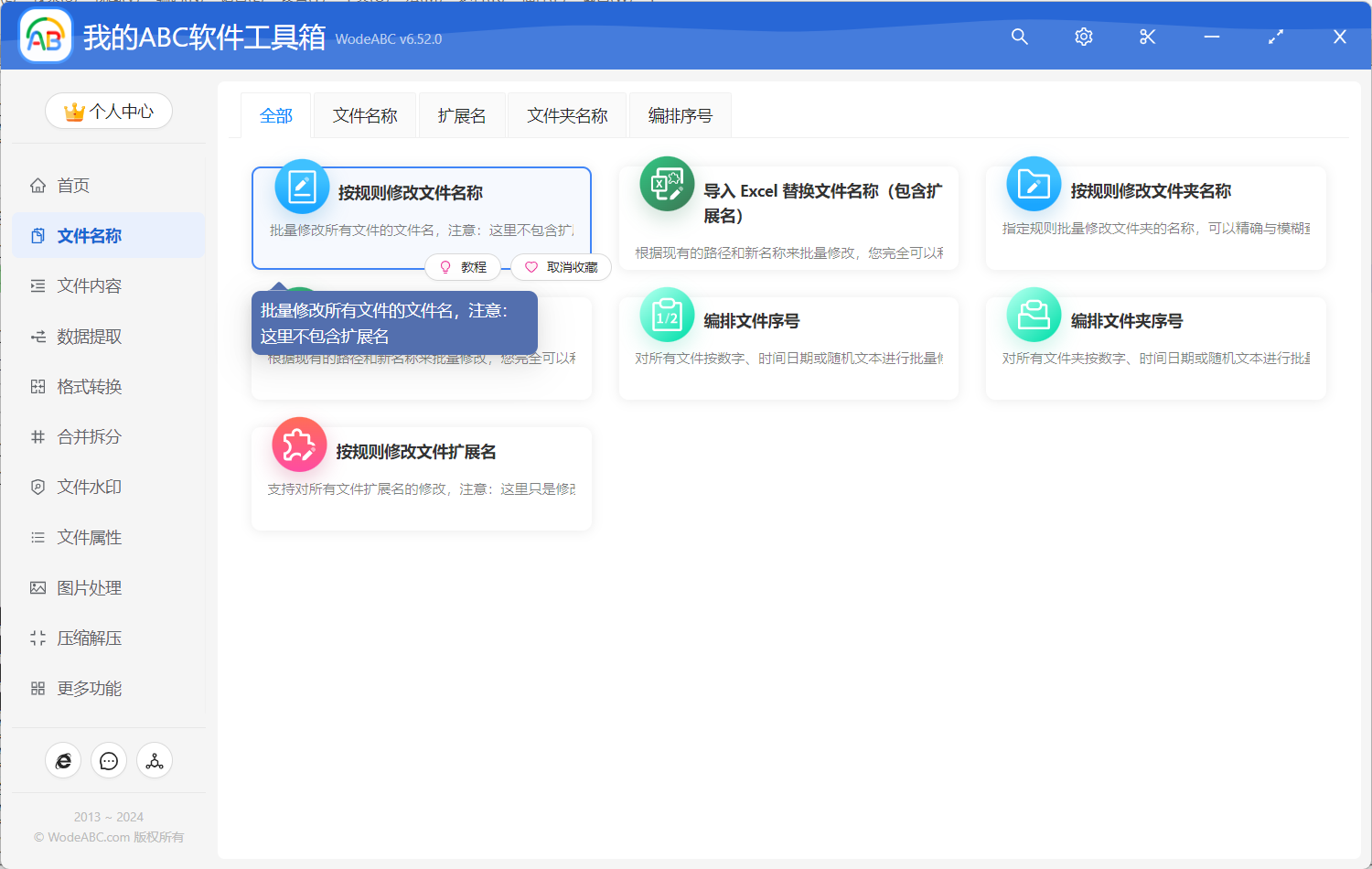
Task: Open the feedback chat bubble icon
Action: click(108, 760)
